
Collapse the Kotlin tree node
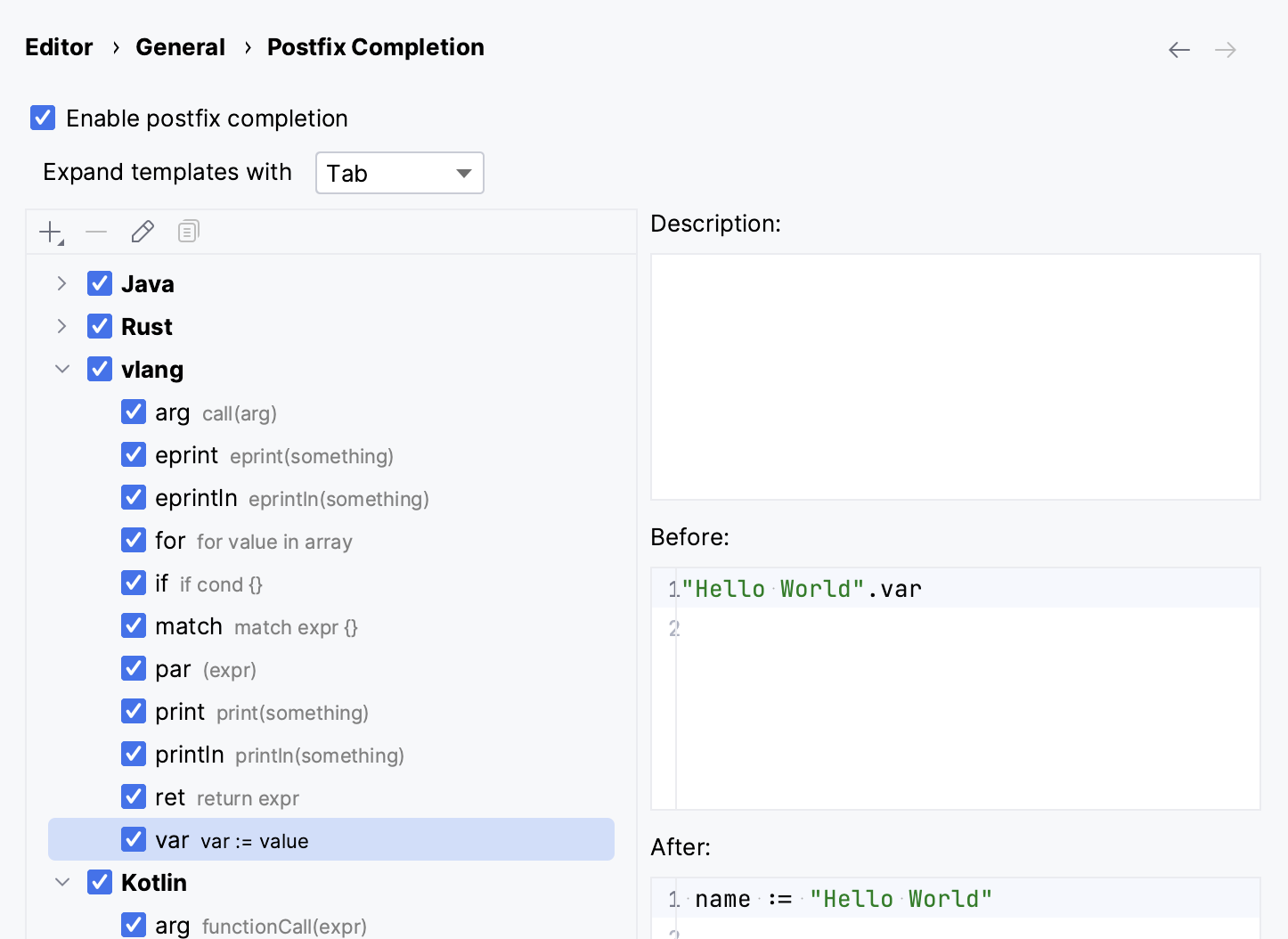point(61,882)
